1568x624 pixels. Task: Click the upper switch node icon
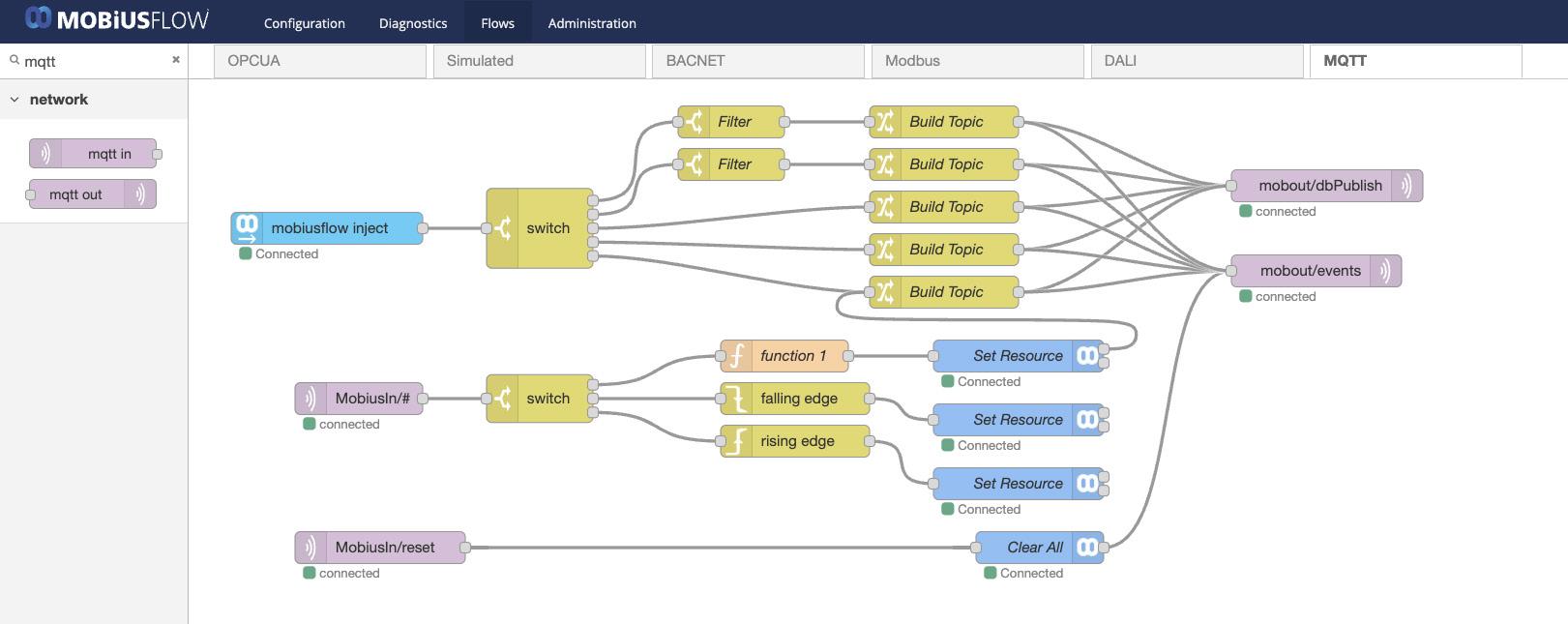coord(502,228)
